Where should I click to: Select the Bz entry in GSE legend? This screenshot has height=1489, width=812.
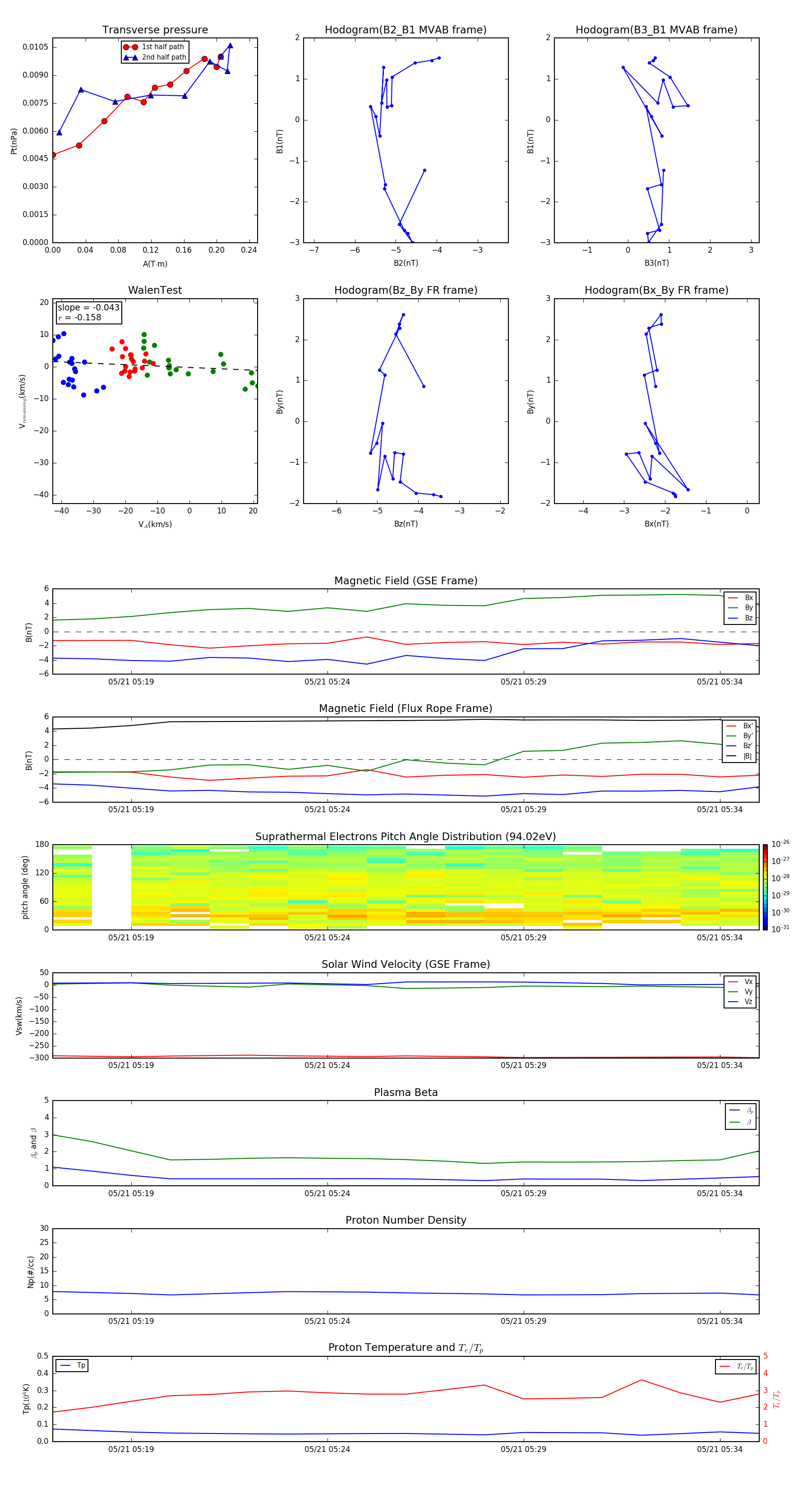(740, 618)
